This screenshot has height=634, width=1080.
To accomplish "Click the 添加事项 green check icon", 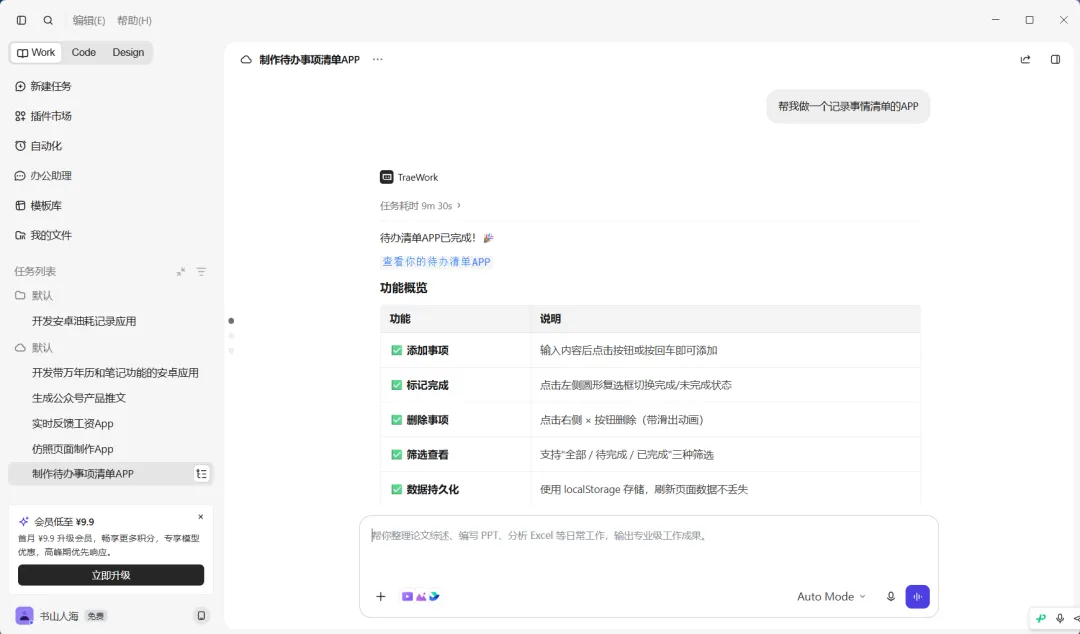I will coord(397,350).
